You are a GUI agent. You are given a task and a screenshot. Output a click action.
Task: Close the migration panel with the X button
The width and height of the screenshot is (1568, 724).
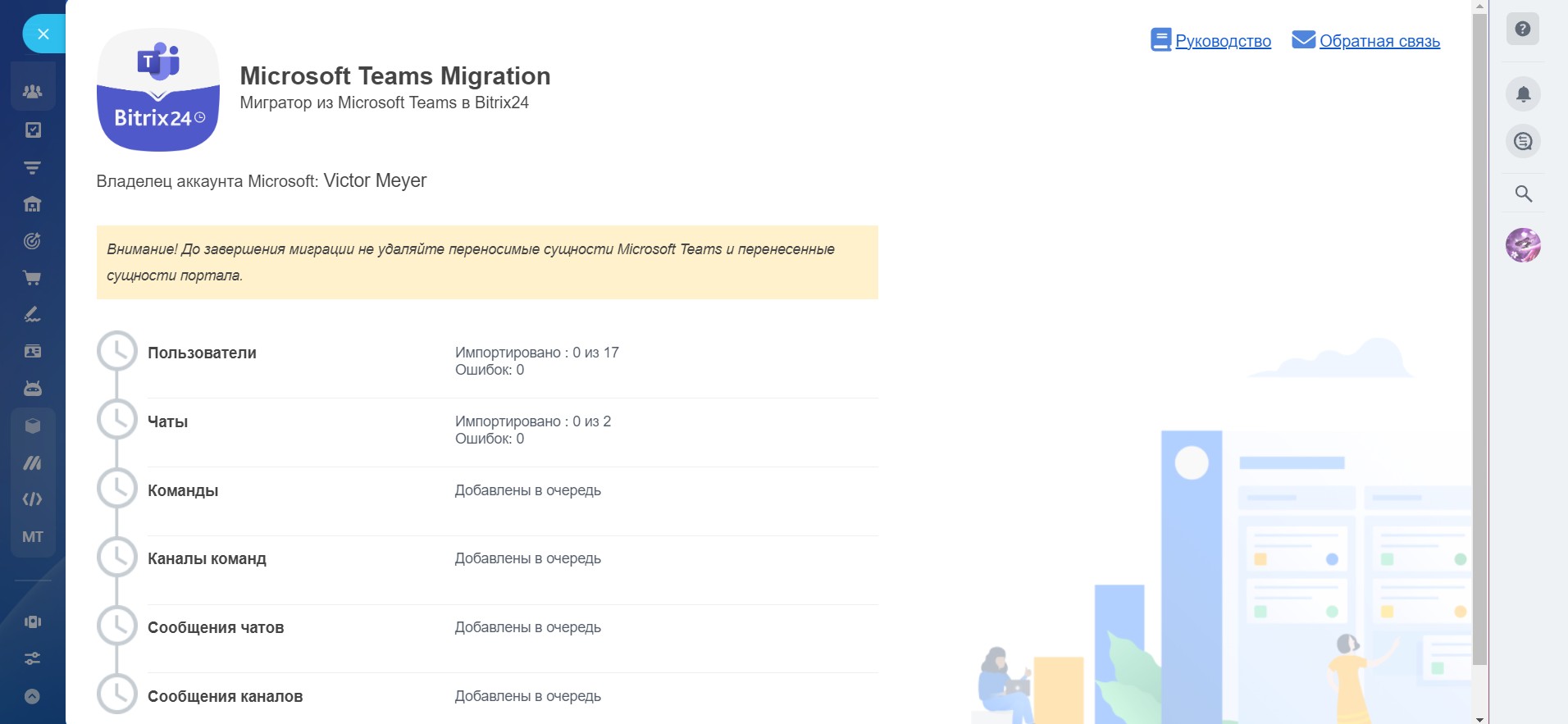click(43, 34)
